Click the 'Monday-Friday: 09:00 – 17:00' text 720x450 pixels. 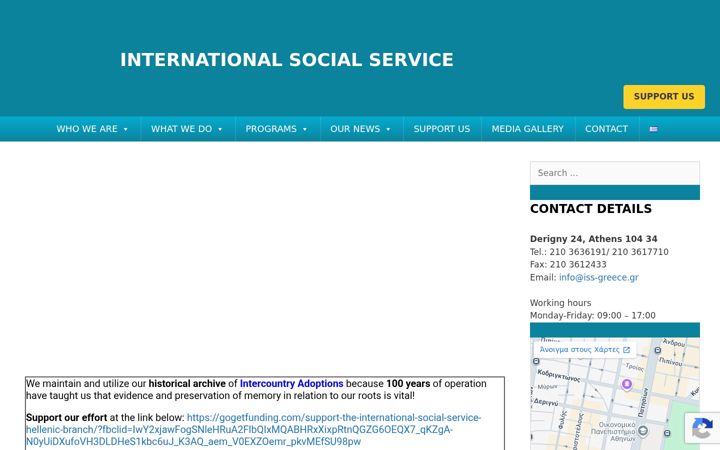pos(593,315)
